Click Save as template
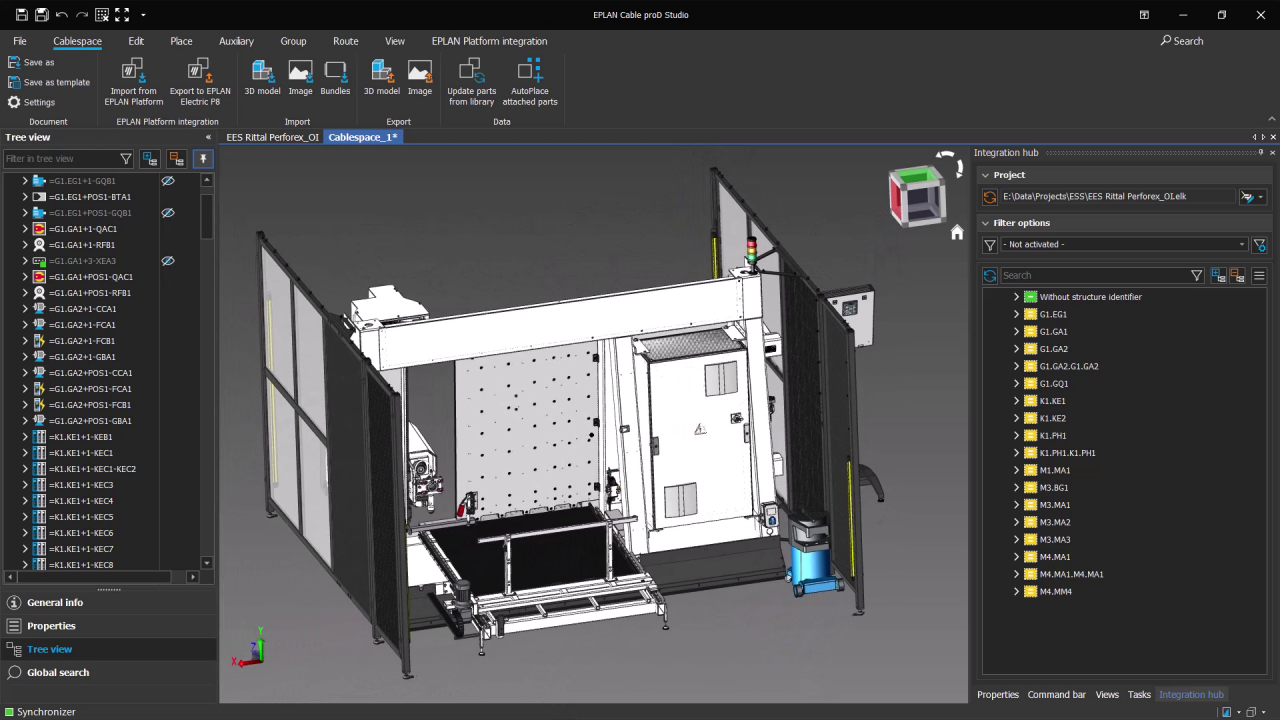The width and height of the screenshot is (1280, 720). point(55,82)
